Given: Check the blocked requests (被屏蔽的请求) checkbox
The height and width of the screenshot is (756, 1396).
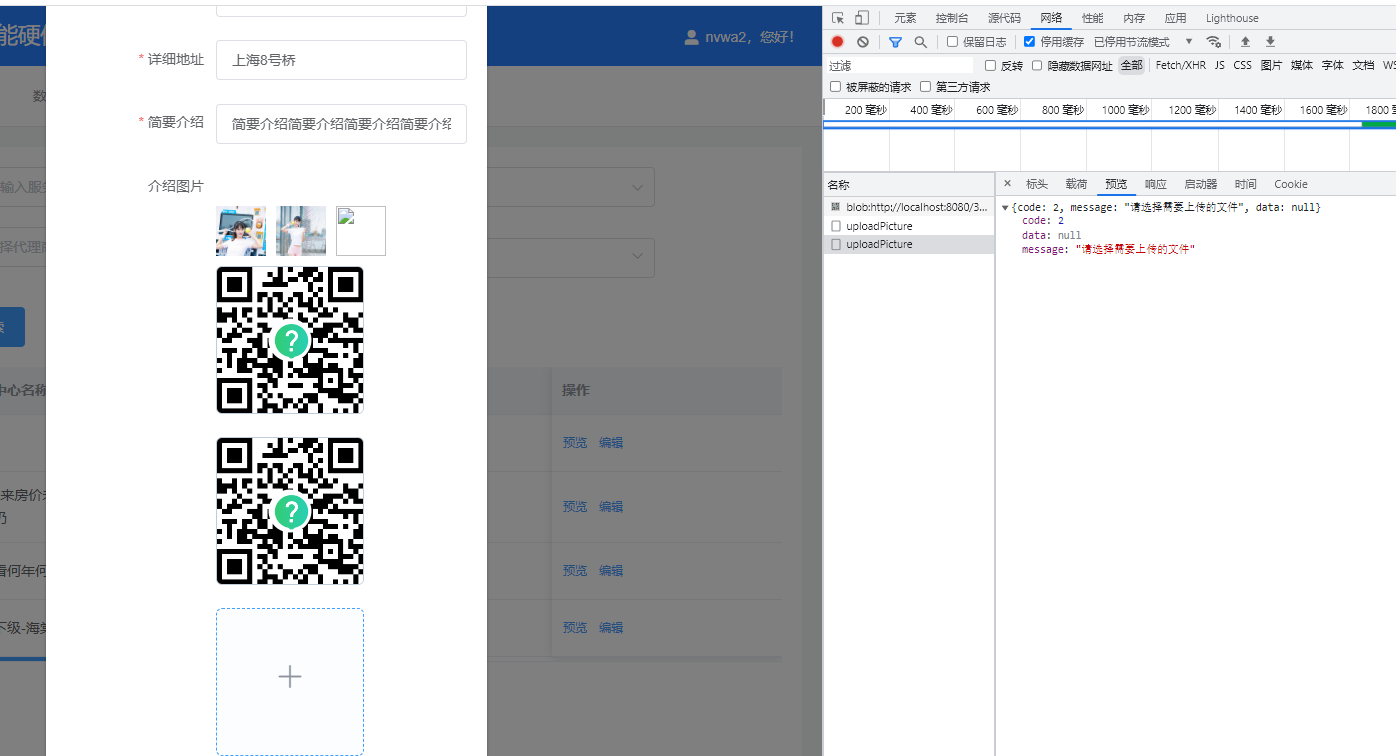Looking at the screenshot, I should pyautogui.click(x=836, y=87).
